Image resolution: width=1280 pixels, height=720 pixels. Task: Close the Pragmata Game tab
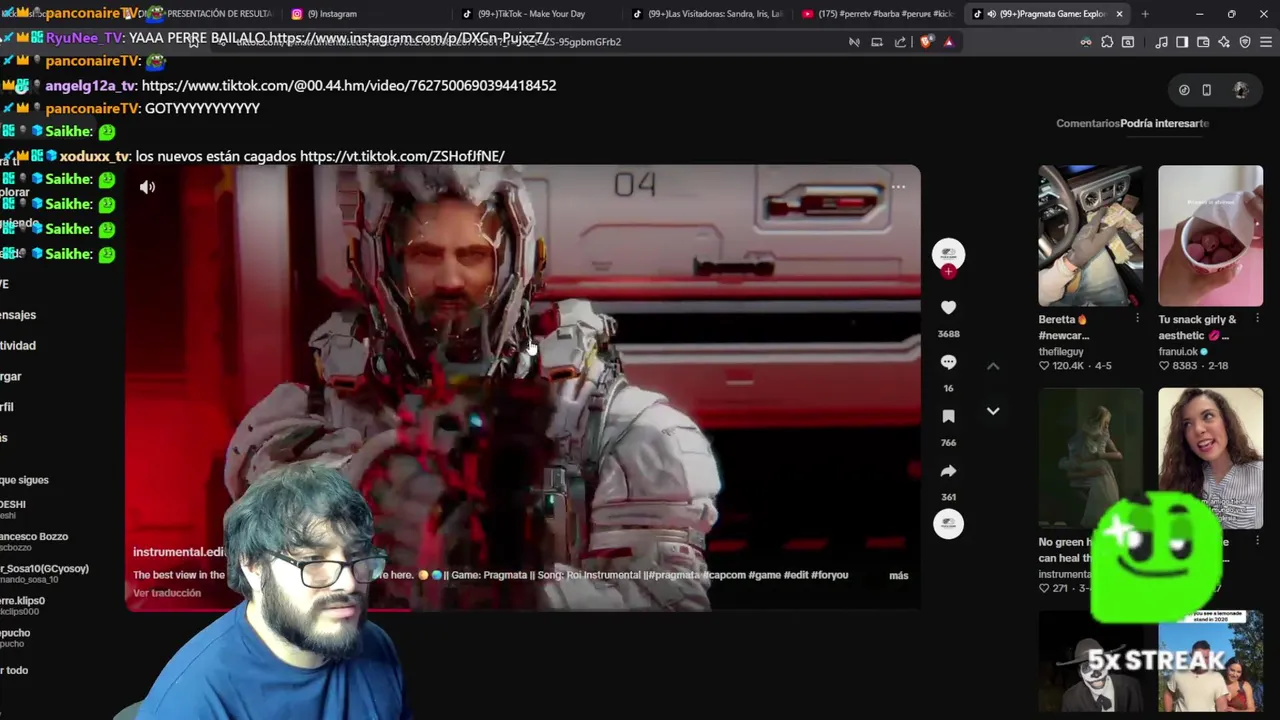pos(1119,14)
